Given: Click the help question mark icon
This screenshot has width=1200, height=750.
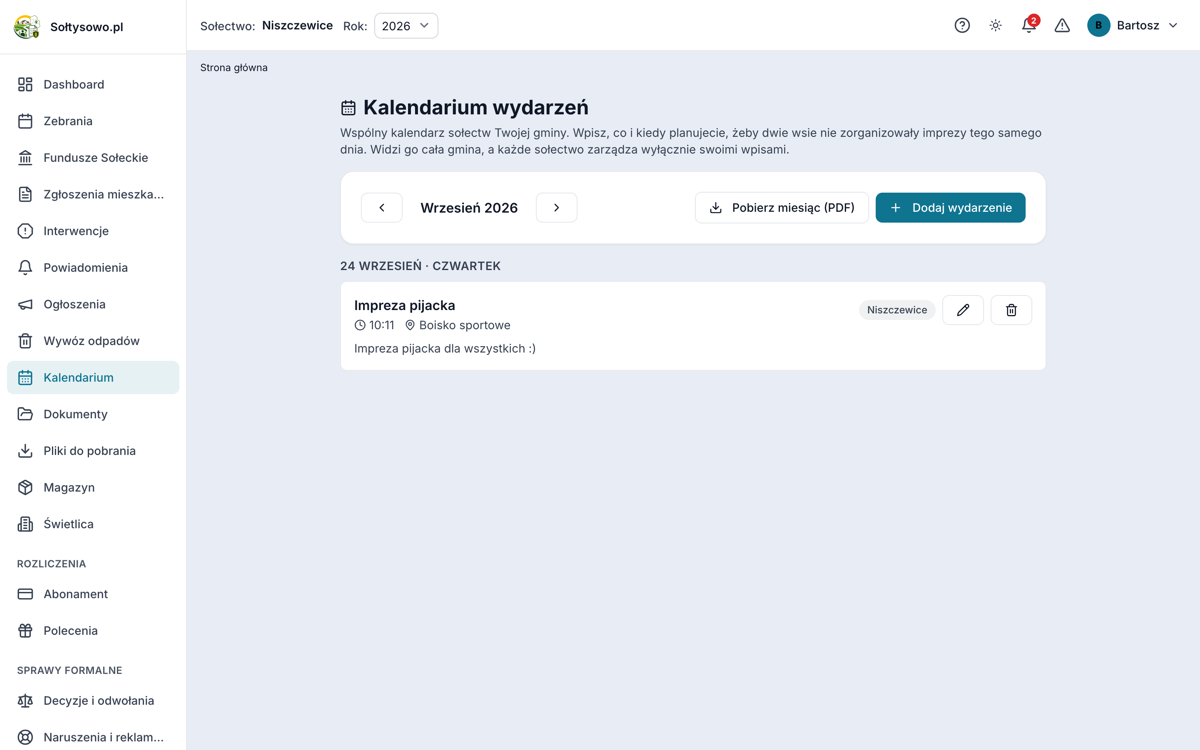Looking at the screenshot, I should click(x=962, y=26).
